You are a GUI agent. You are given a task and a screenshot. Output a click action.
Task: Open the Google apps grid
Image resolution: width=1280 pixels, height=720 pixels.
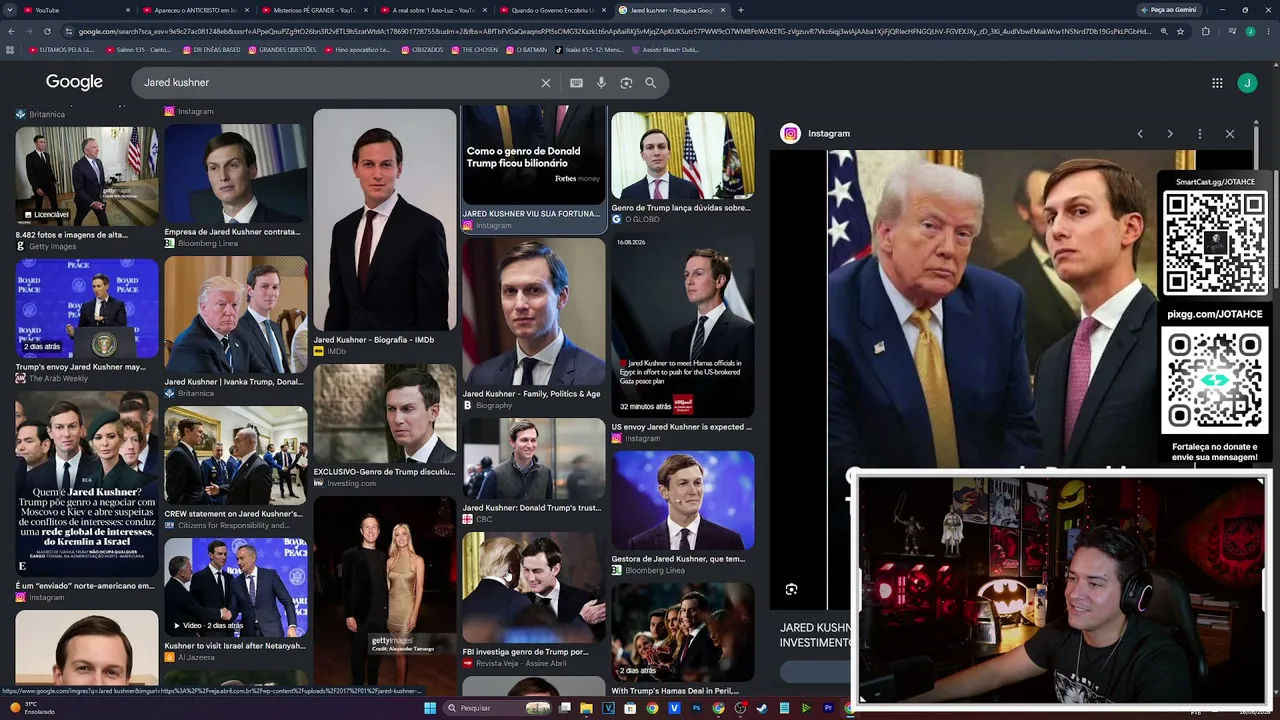click(1217, 83)
